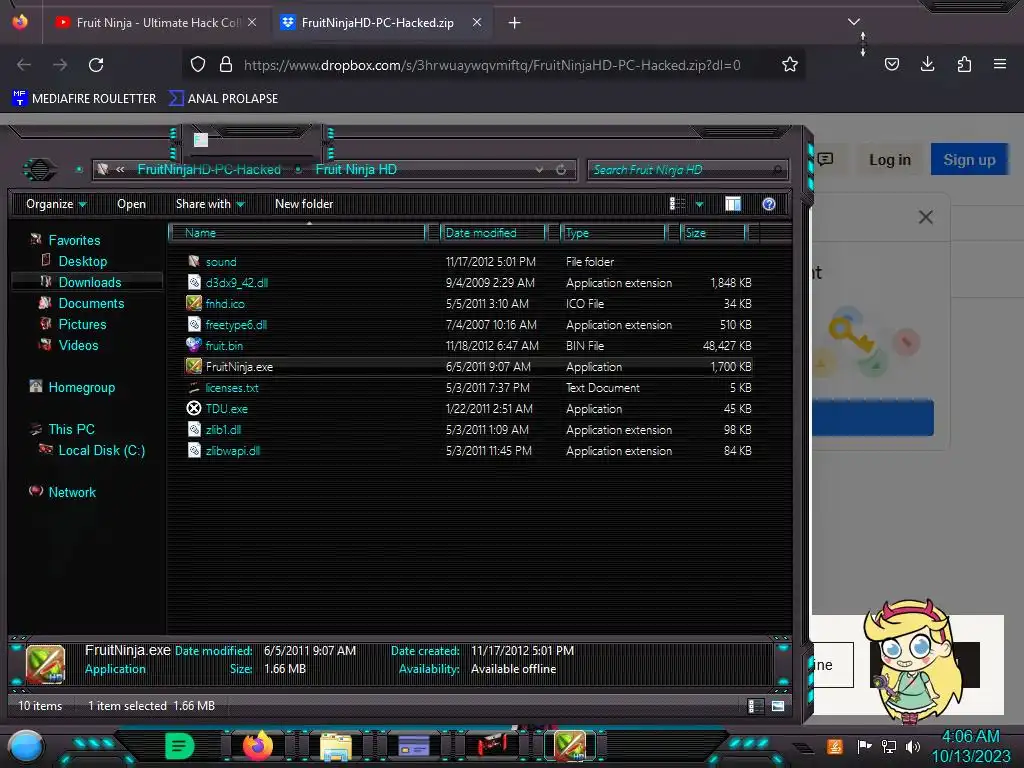Click Sign up on Dropbox

pyautogui.click(x=969, y=160)
